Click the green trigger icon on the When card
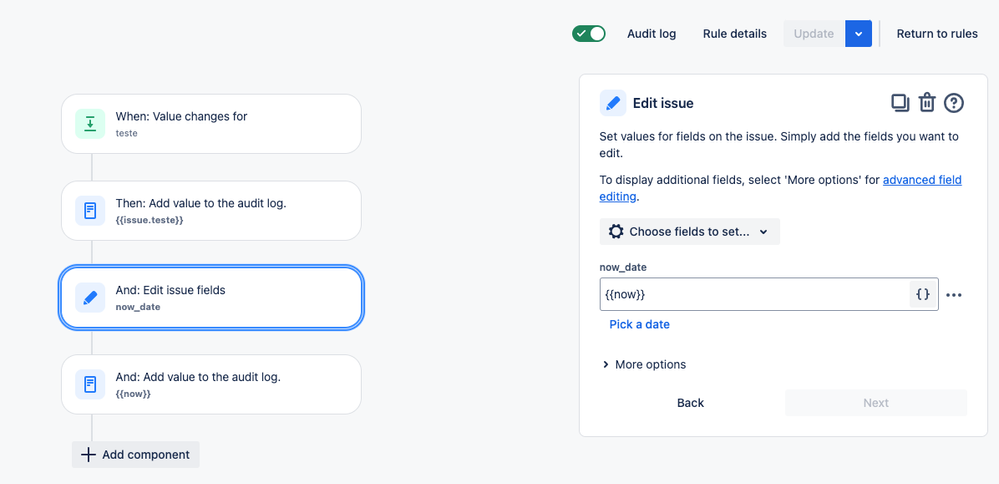 90,124
